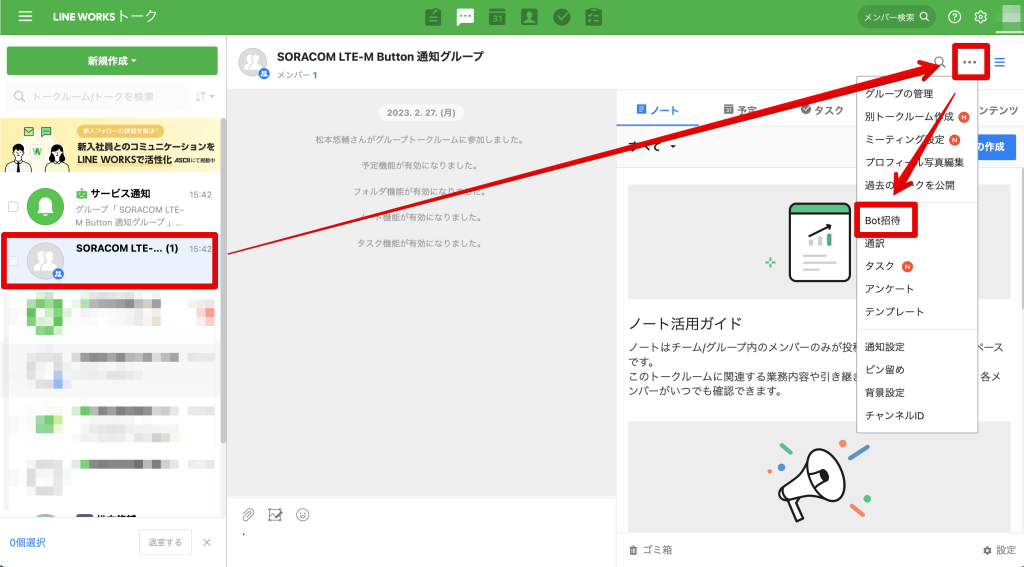Click the three-dots more options button
This screenshot has width=1024, height=567.
[x=969, y=62]
